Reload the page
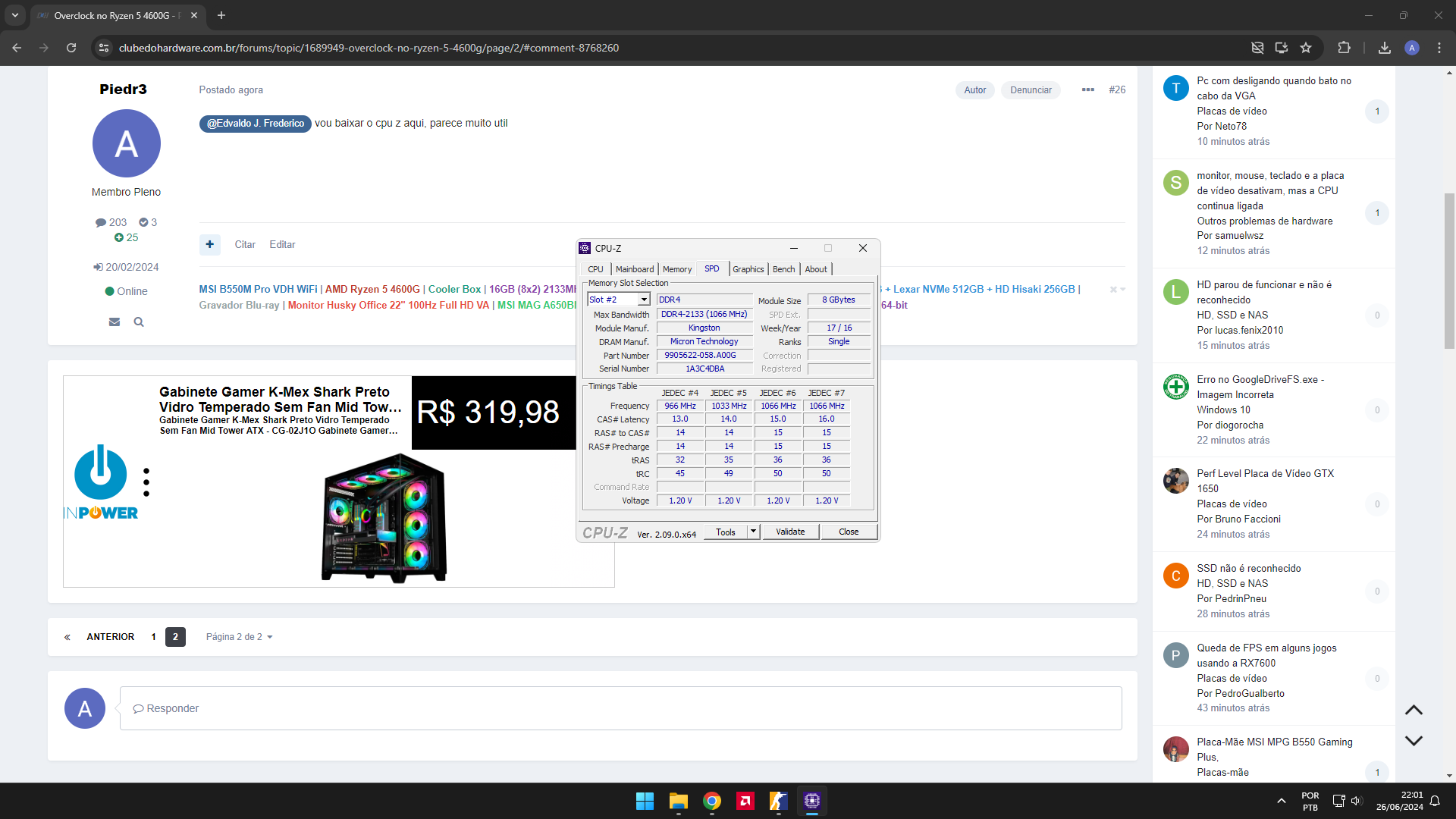Viewport: 1456px width, 819px height. (71, 48)
